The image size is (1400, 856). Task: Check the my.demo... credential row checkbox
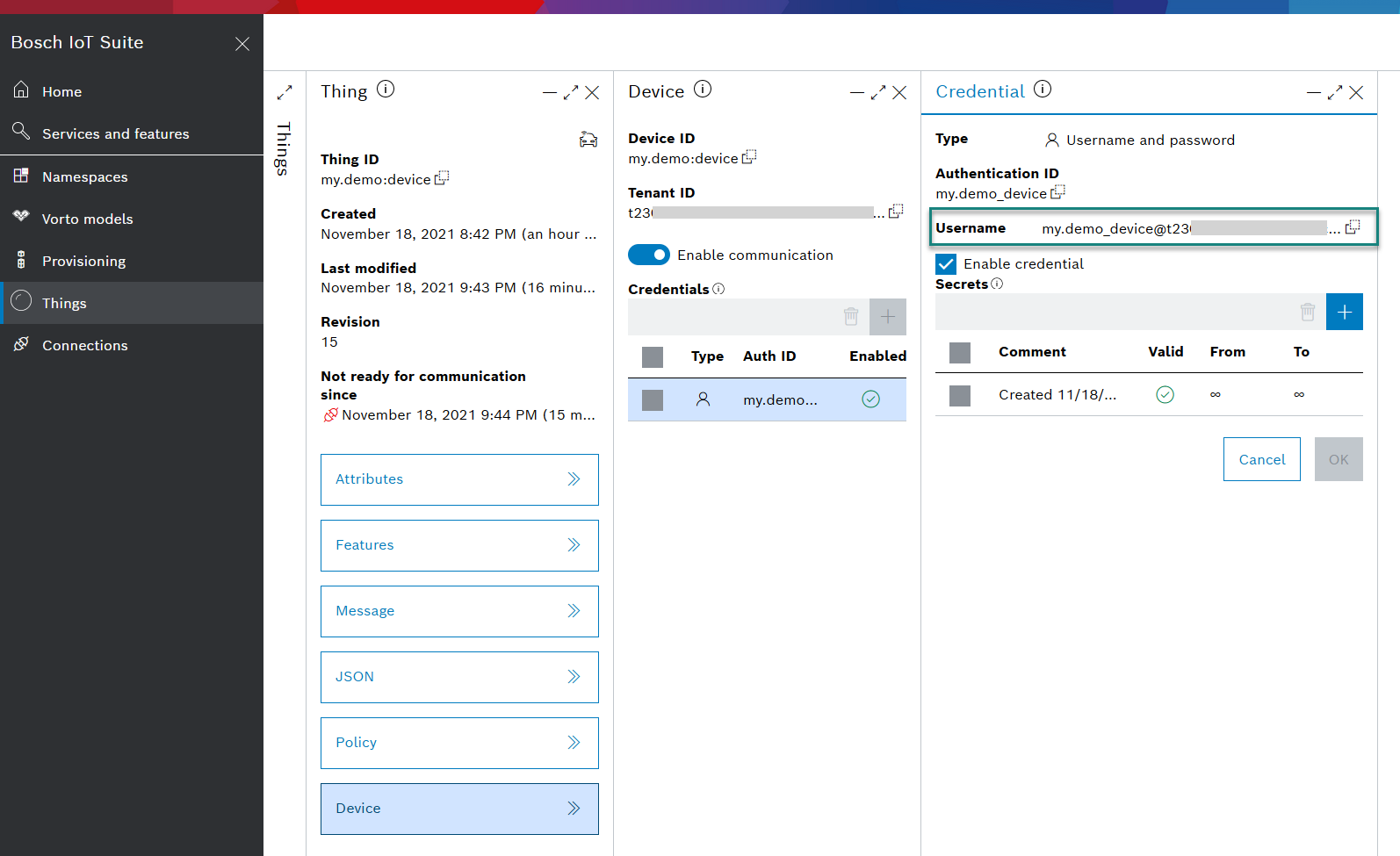pyautogui.click(x=653, y=400)
